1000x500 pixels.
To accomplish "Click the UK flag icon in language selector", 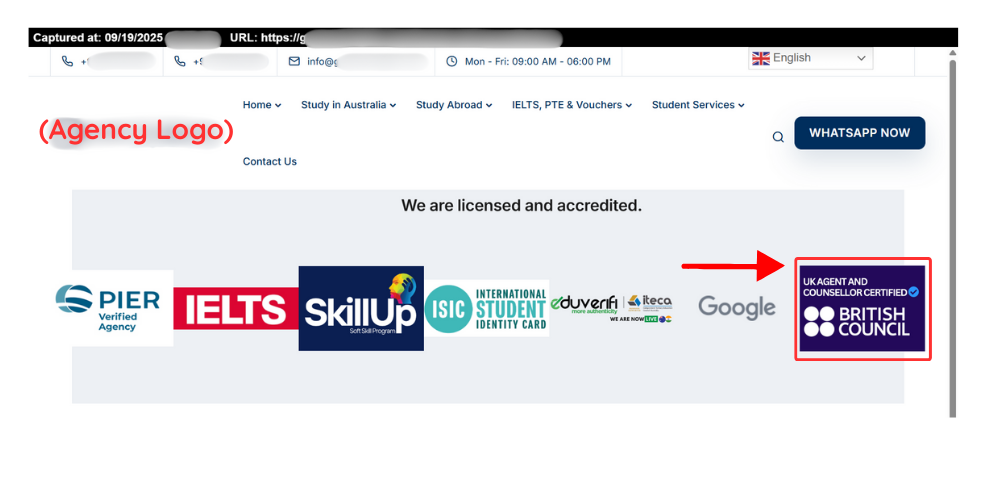I will 761,58.
